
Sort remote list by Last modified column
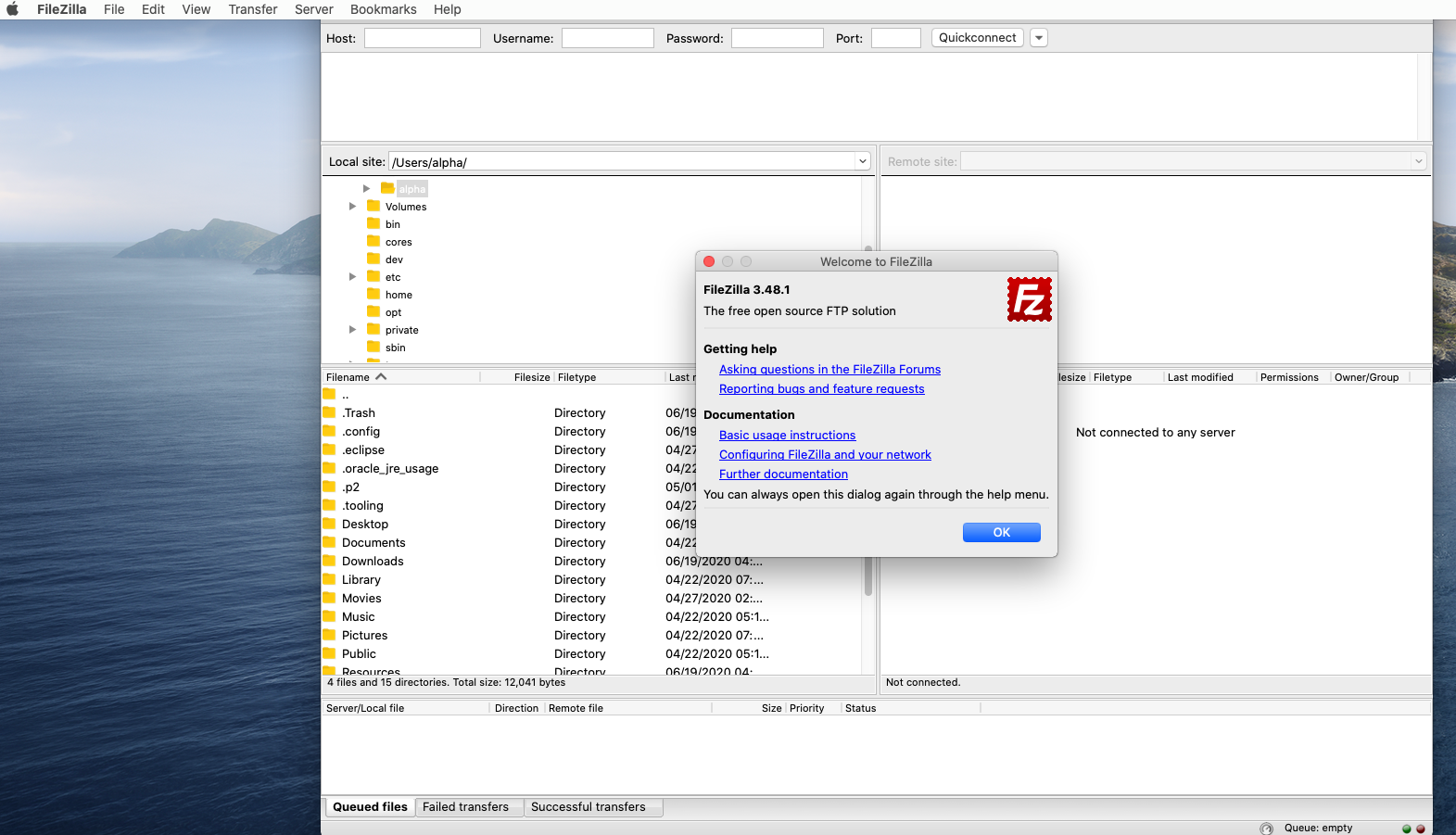(1209, 377)
